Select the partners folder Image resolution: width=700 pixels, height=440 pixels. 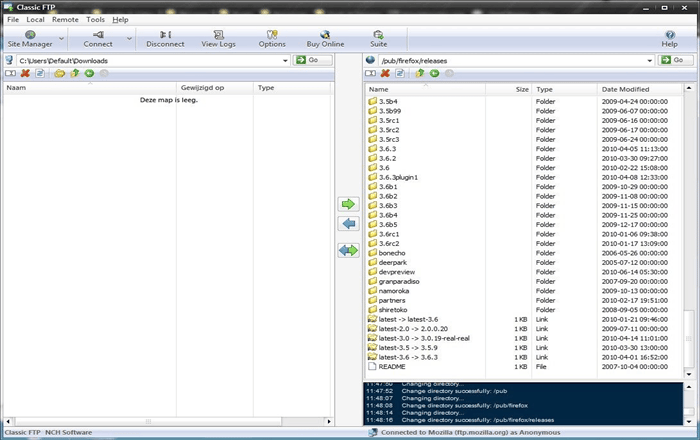coord(392,300)
